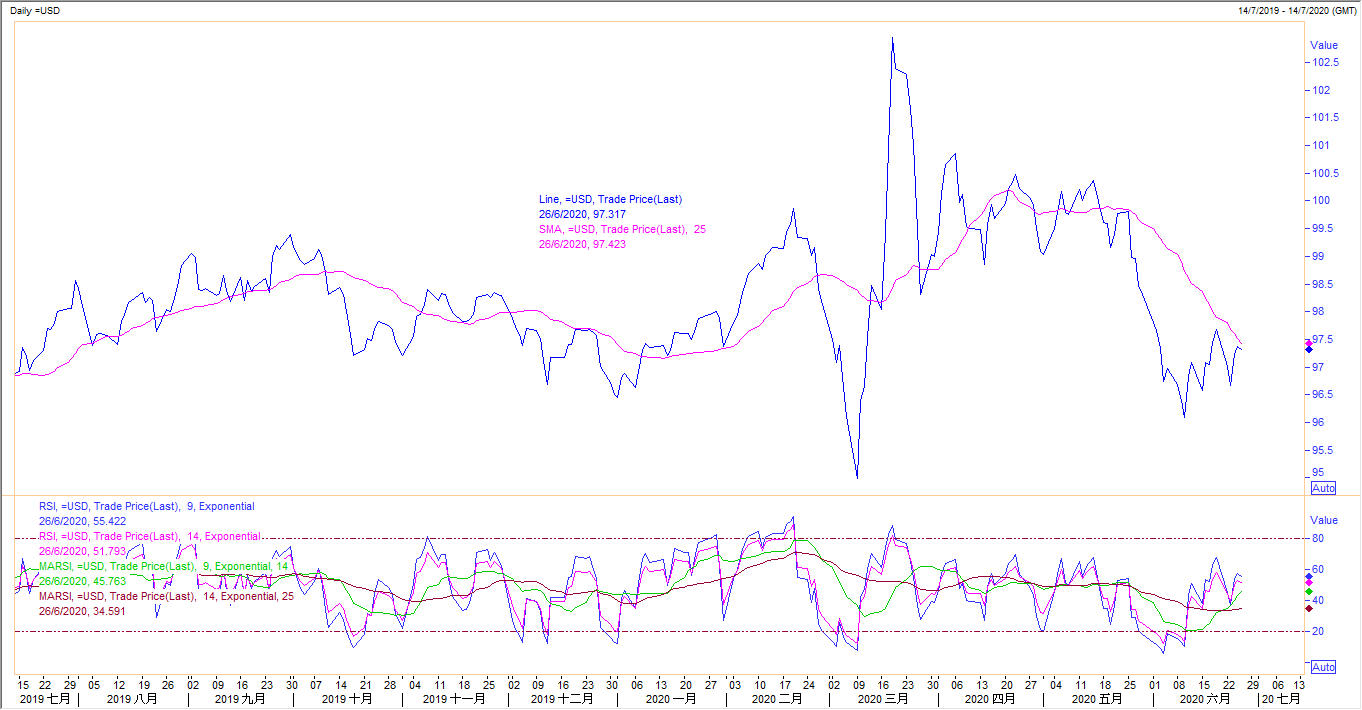Image resolution: width=1362 pixels, height=710 pixels.
Task: Click the '2019 十月' month label
Action: [x=347, y=699]
